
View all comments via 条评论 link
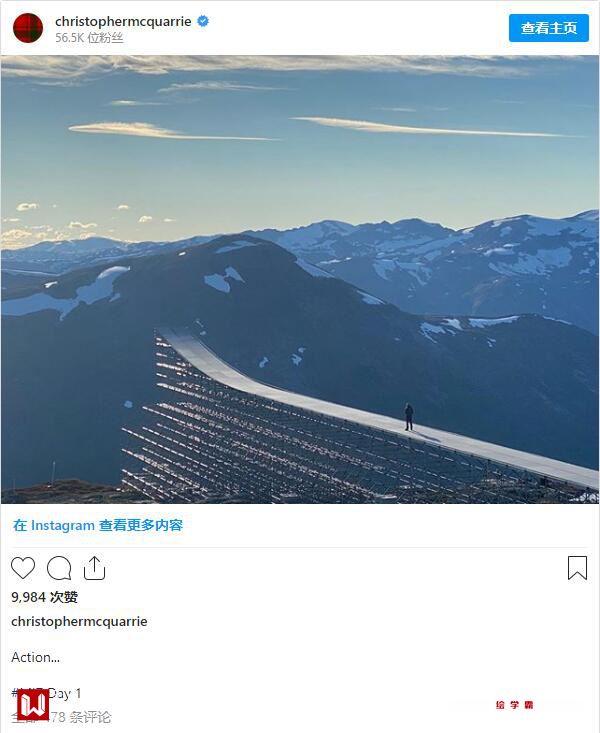pyautogui.click(x=61, y=717)
